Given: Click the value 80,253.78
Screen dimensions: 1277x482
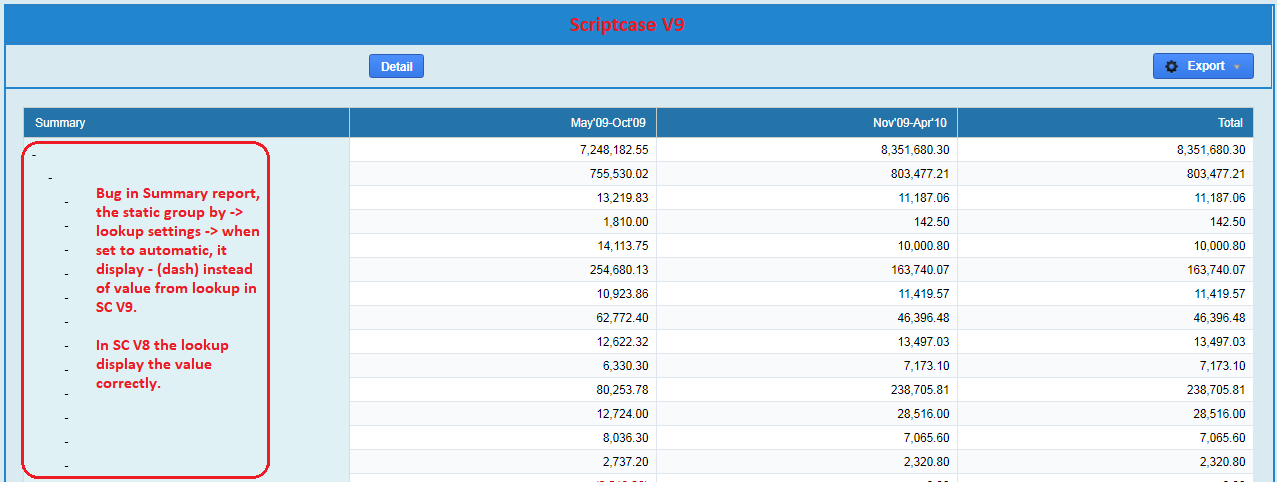Looking at the screenshot, I should (623, 390).
